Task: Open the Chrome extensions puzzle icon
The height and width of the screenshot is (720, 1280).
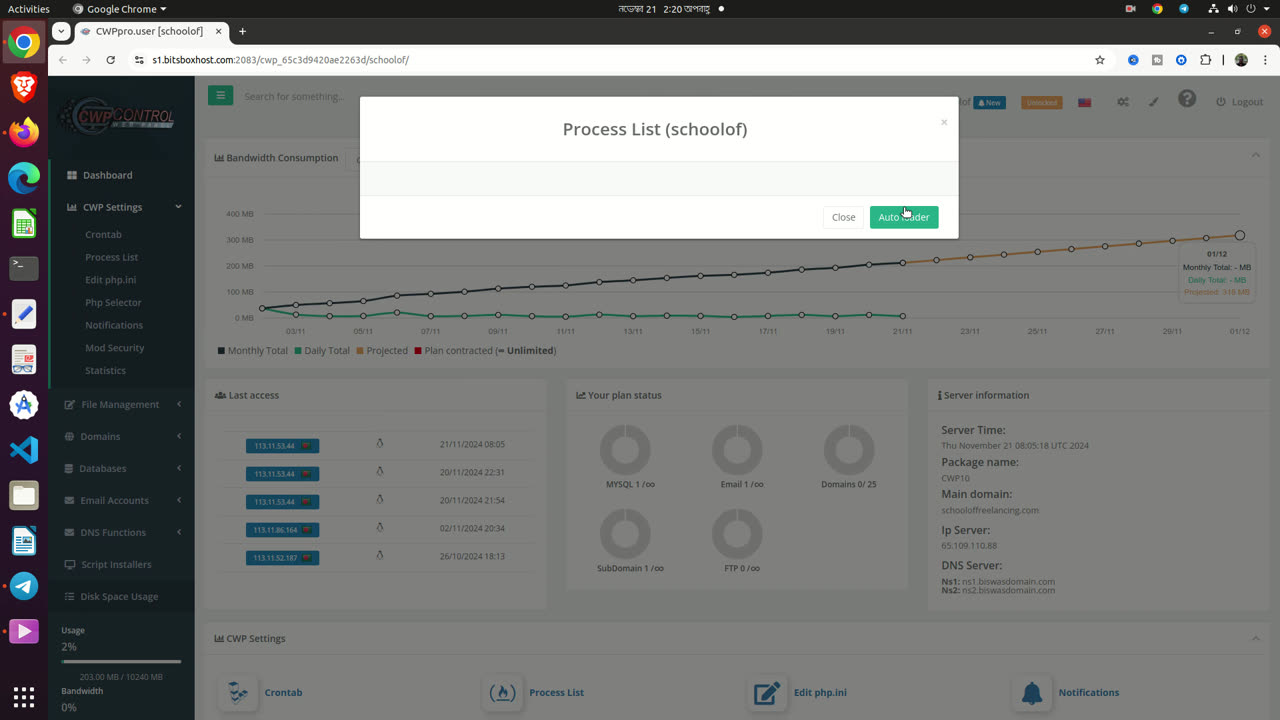Action: (x=1206, y=60)
